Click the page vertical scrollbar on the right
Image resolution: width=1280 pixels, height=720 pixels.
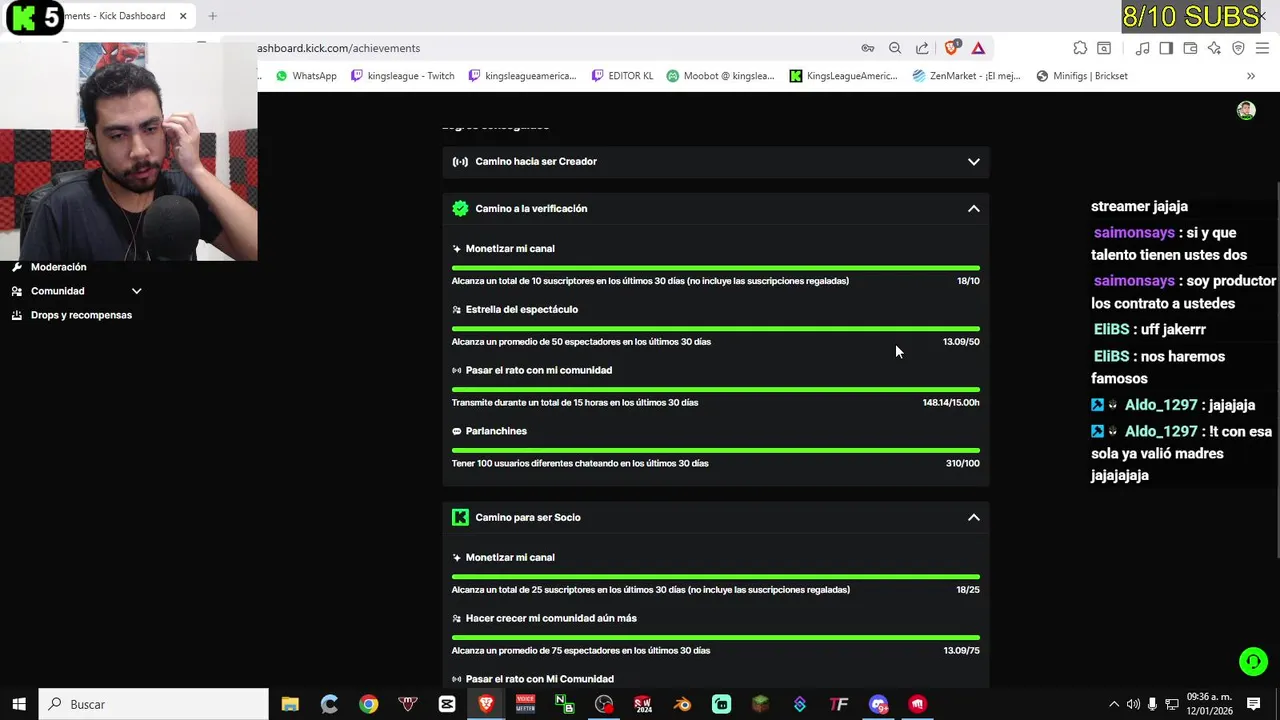[1276, 372]
